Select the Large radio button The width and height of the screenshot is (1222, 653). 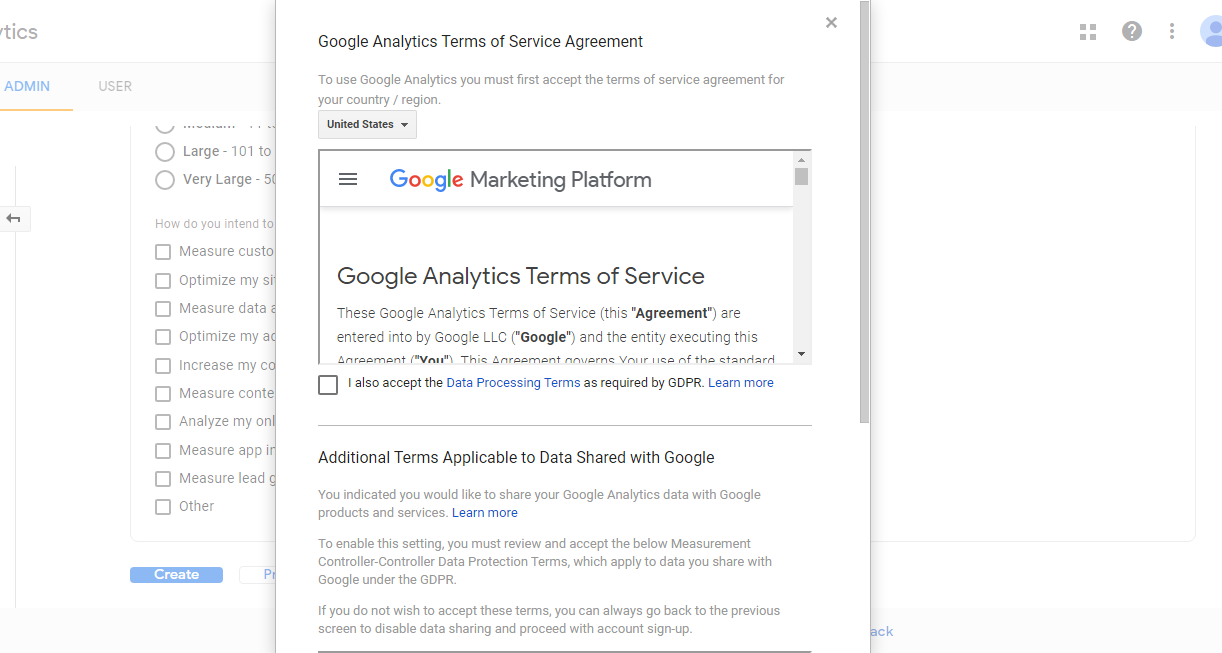165,151
